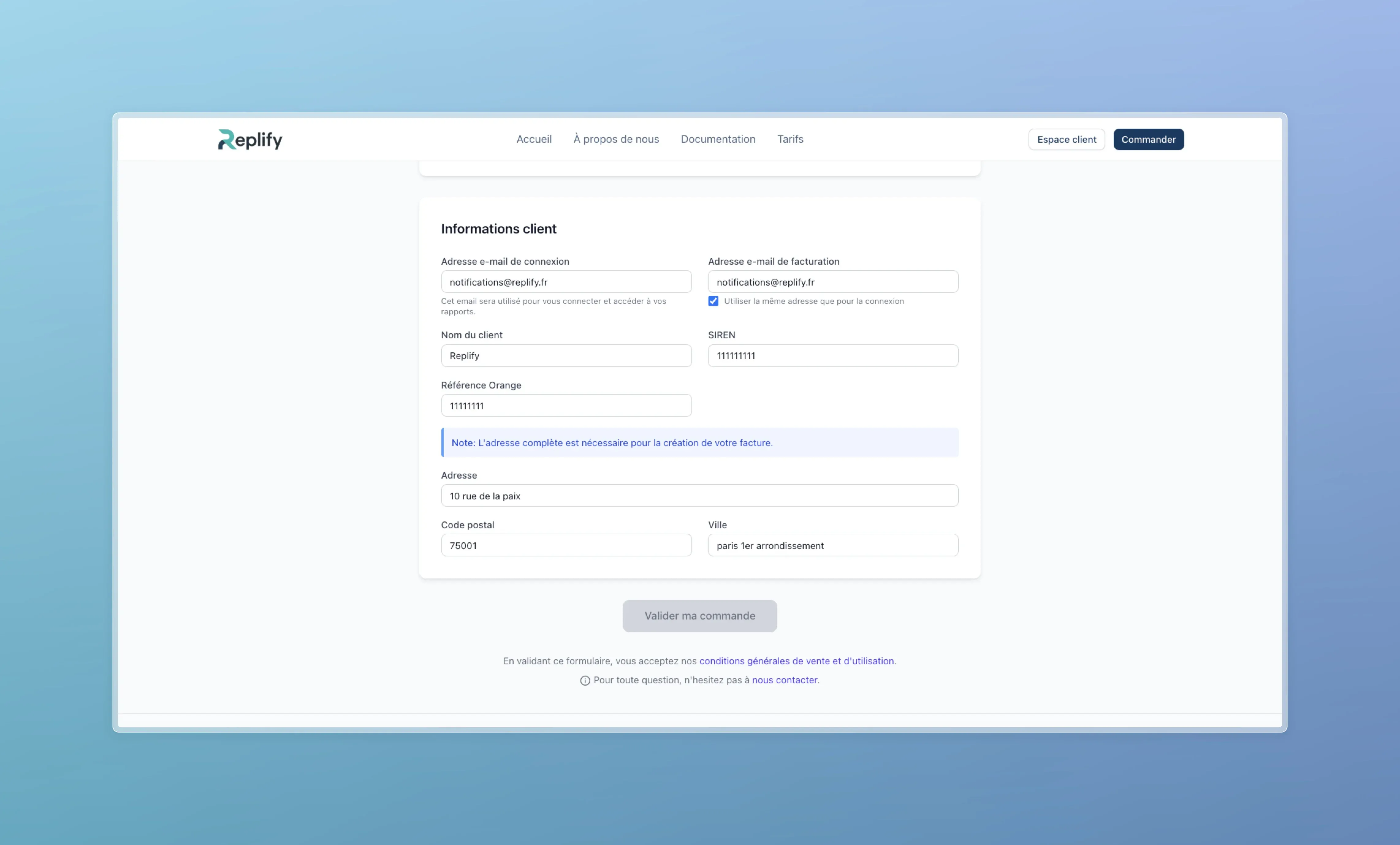The image size is (1400, 845).
Task: Click the info icon beside contact text
Action: click(585, 680)
